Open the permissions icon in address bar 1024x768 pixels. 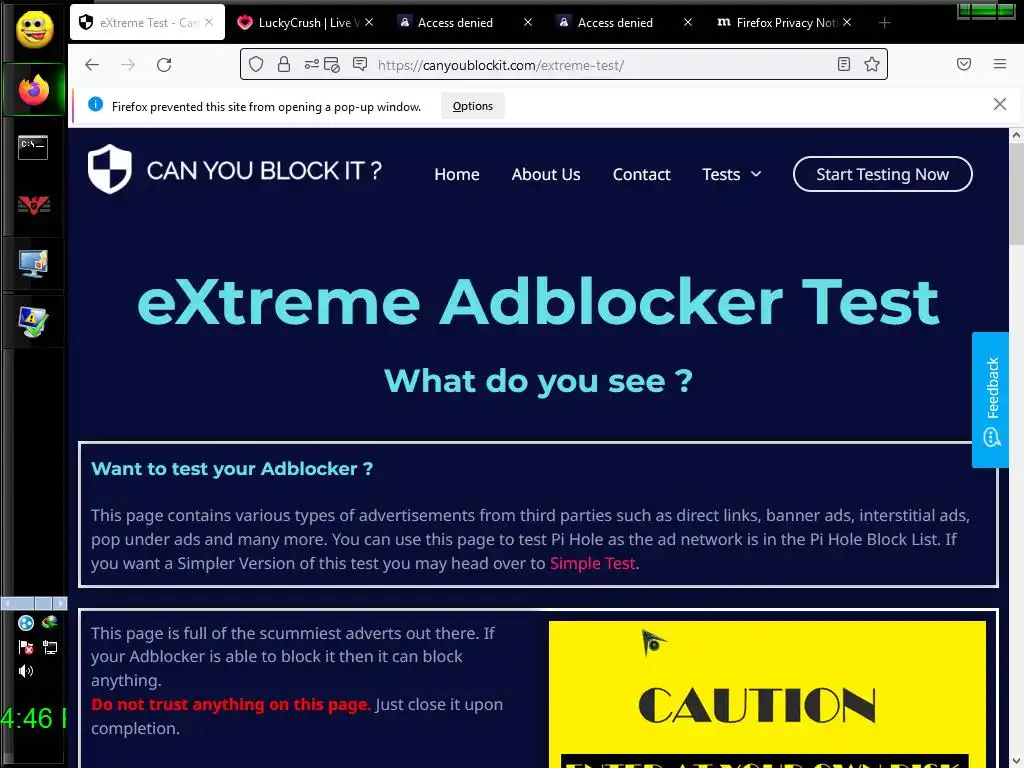(312, 64)
